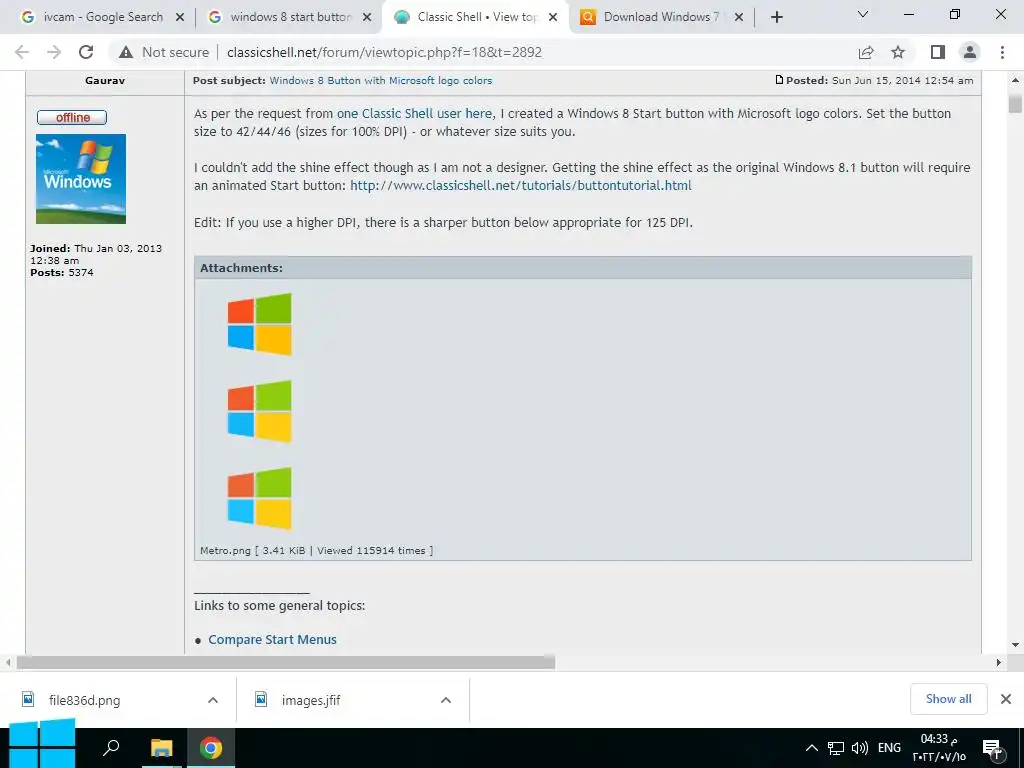Switch to windows 8 start button tab

[291, 17]
